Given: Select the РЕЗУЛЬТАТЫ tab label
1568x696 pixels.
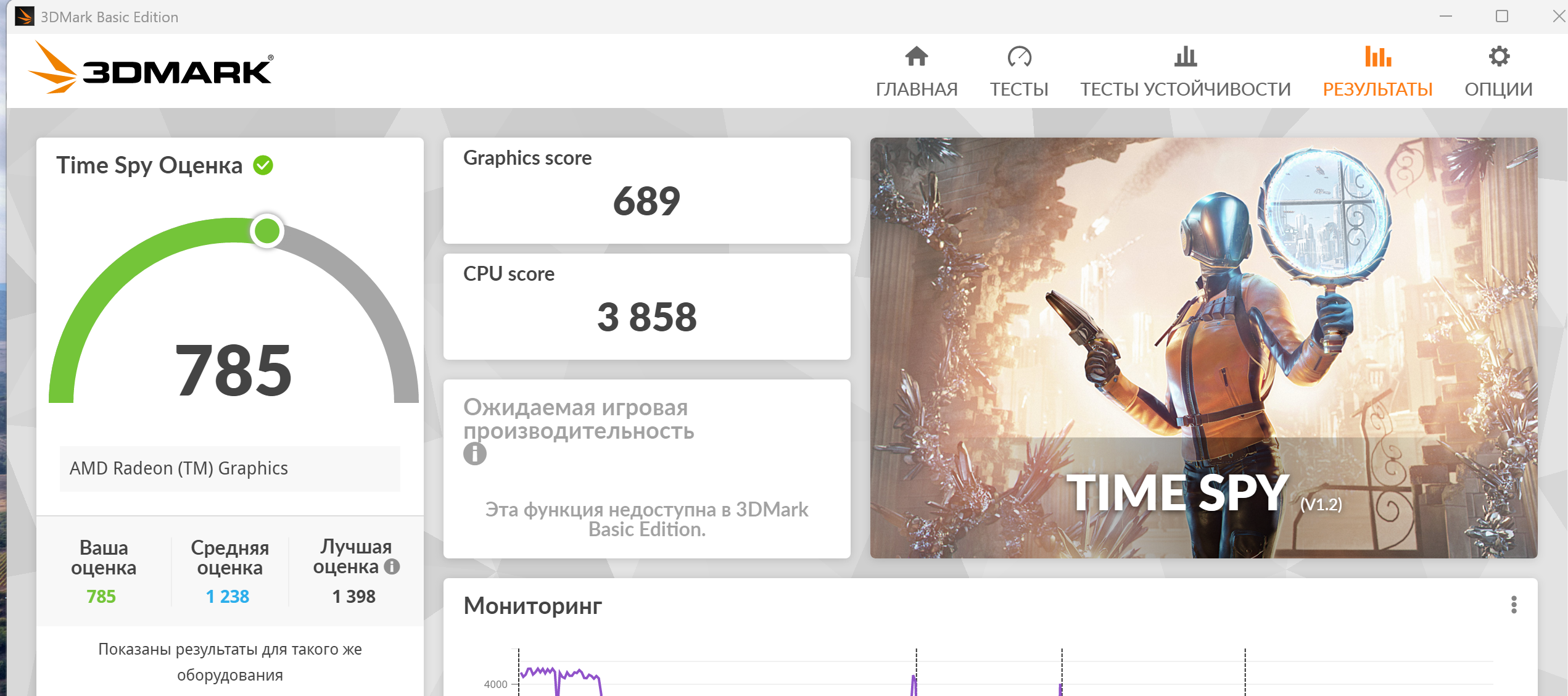Looking at the screenshot, I should tap(1377, 89).
